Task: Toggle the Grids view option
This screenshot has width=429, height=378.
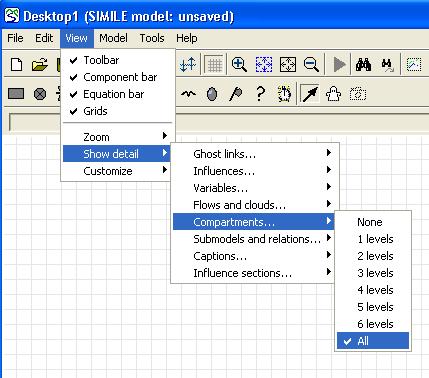Action: coord(119,111)
